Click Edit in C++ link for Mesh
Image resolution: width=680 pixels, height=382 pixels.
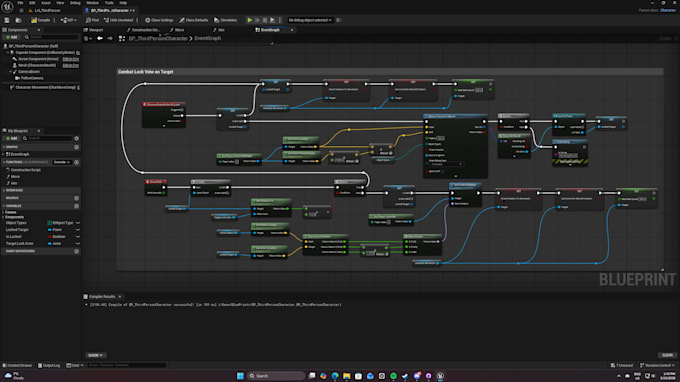71,65
